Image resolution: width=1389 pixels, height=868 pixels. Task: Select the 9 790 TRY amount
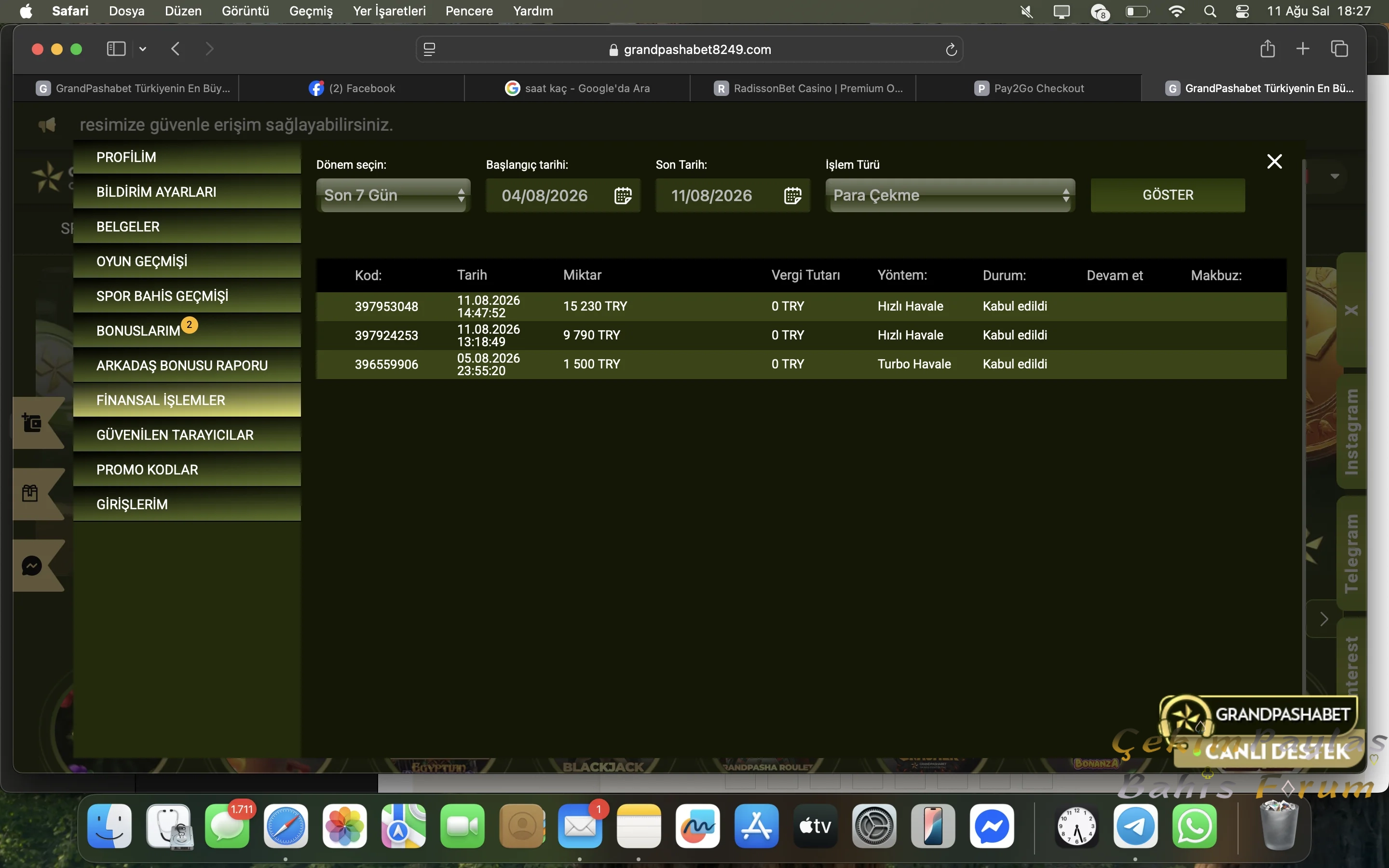point(592,335)
